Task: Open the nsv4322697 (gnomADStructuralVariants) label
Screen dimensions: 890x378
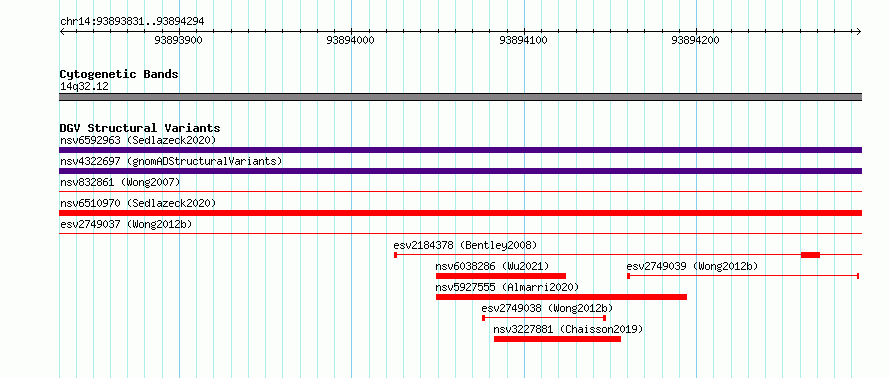Action: 171,161
